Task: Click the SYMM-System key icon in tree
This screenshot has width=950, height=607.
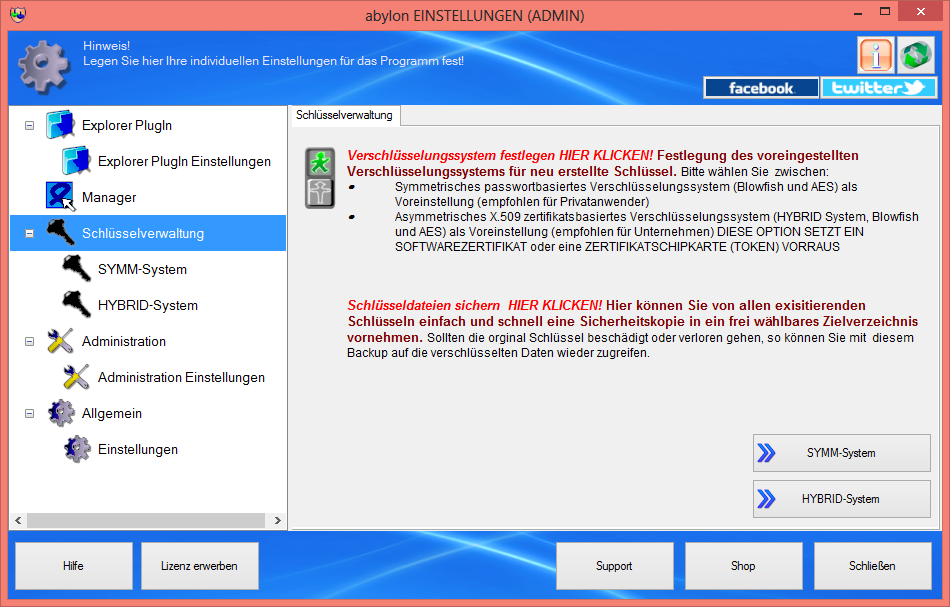Action: pyautogui.click(x=76, y=269)
